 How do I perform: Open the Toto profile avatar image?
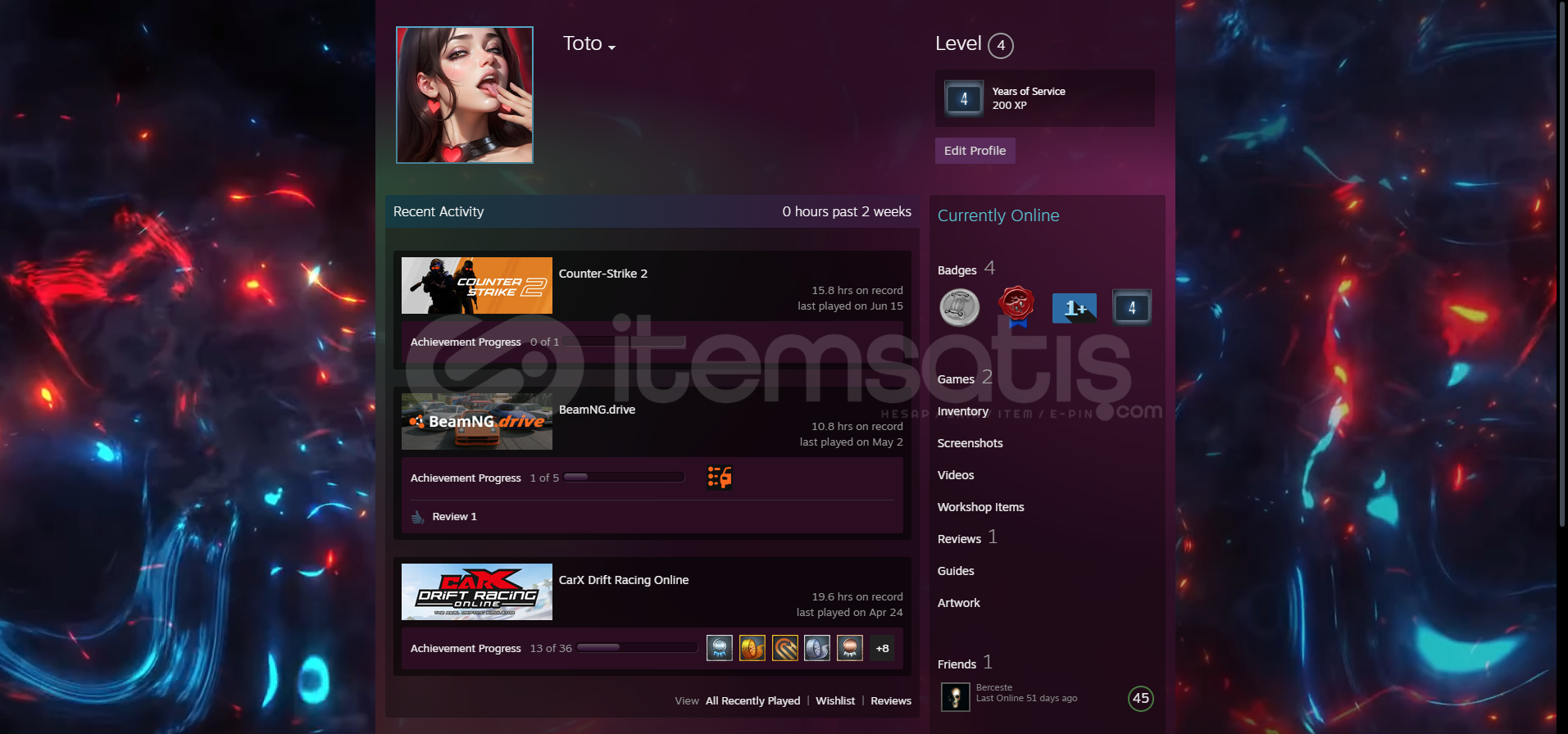465,95
